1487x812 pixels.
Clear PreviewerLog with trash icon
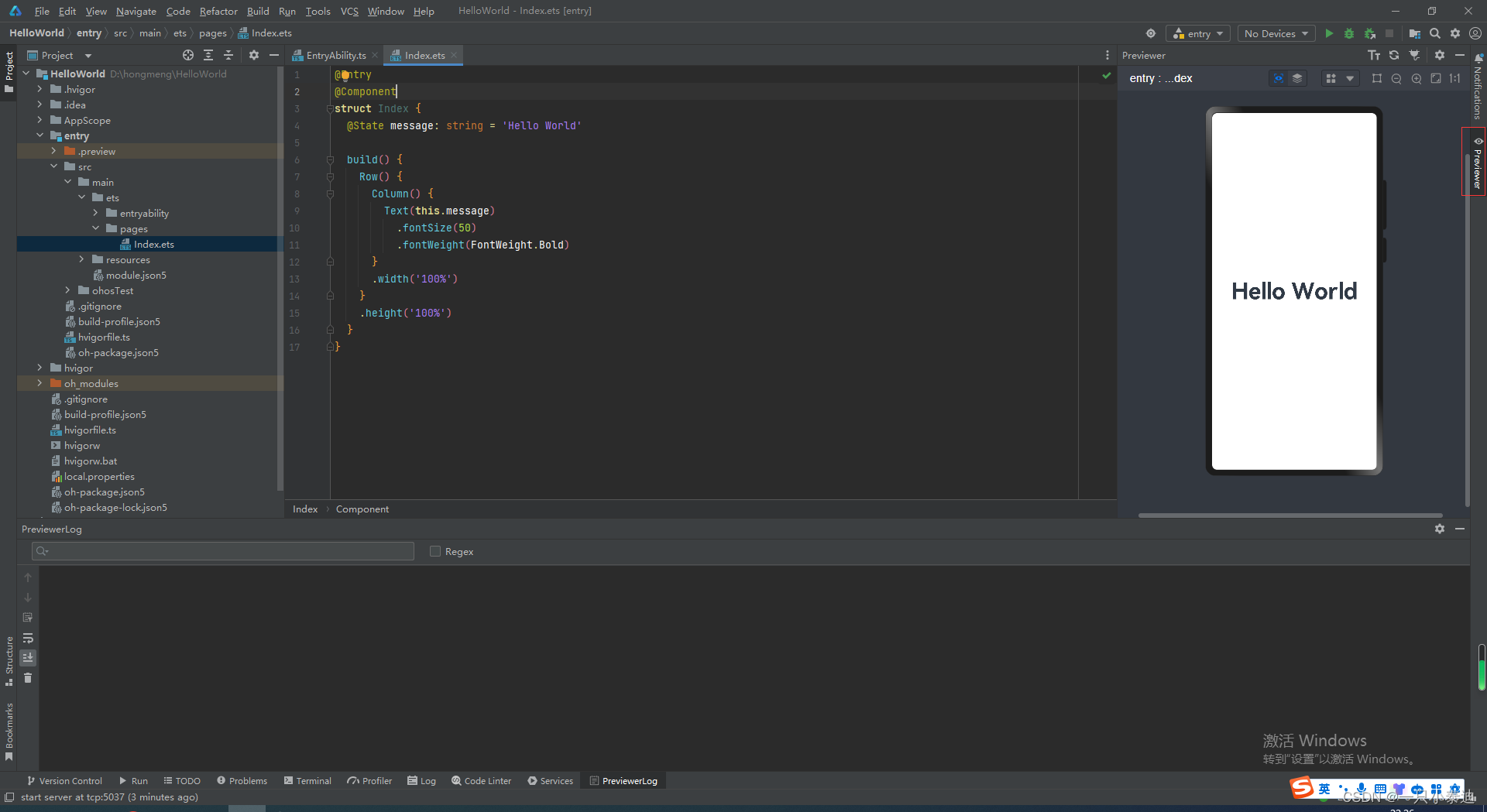click(x=28, y=677)
